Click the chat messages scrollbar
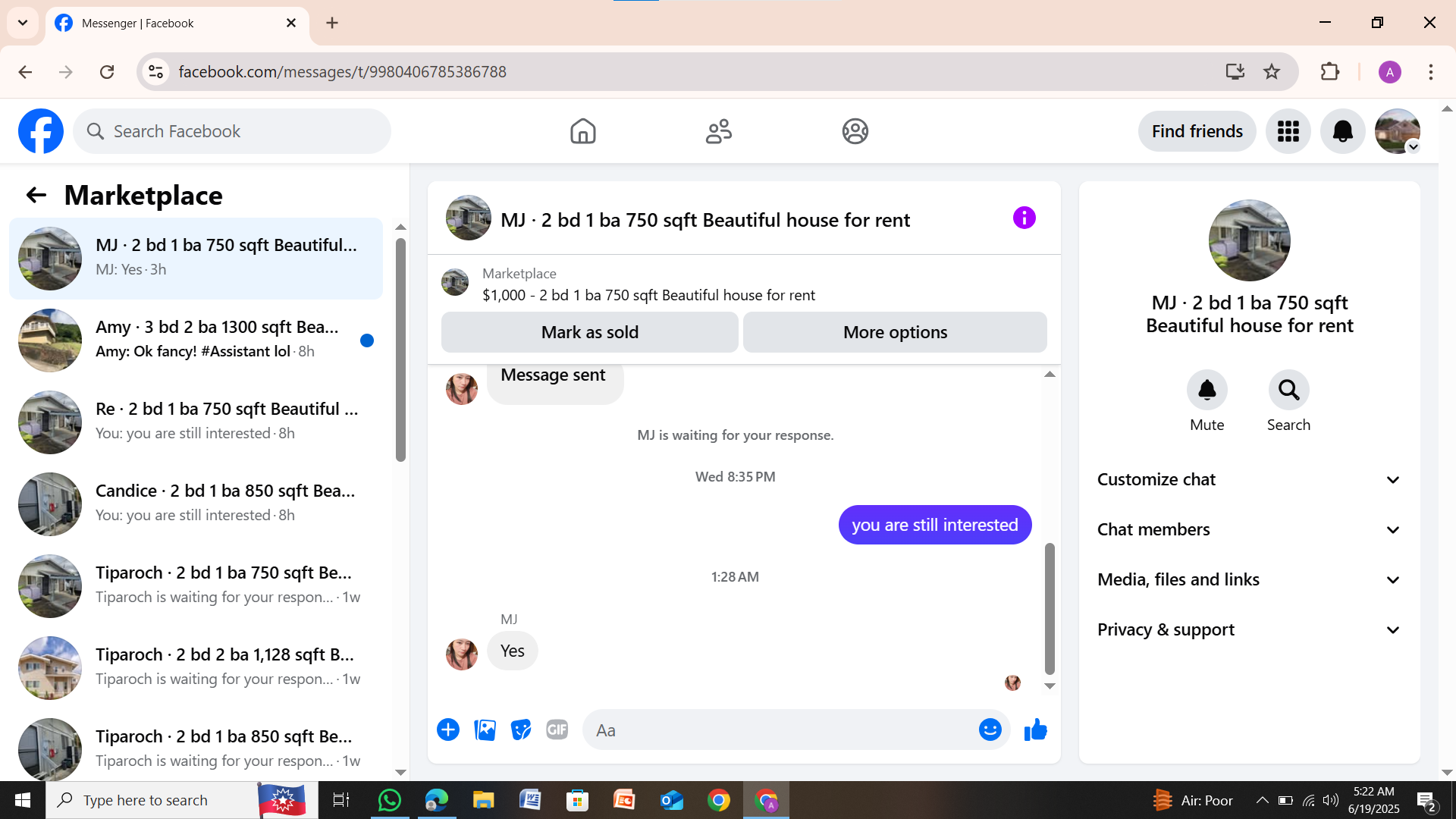The image size is (1456, 819). [x=1050, y=607]
